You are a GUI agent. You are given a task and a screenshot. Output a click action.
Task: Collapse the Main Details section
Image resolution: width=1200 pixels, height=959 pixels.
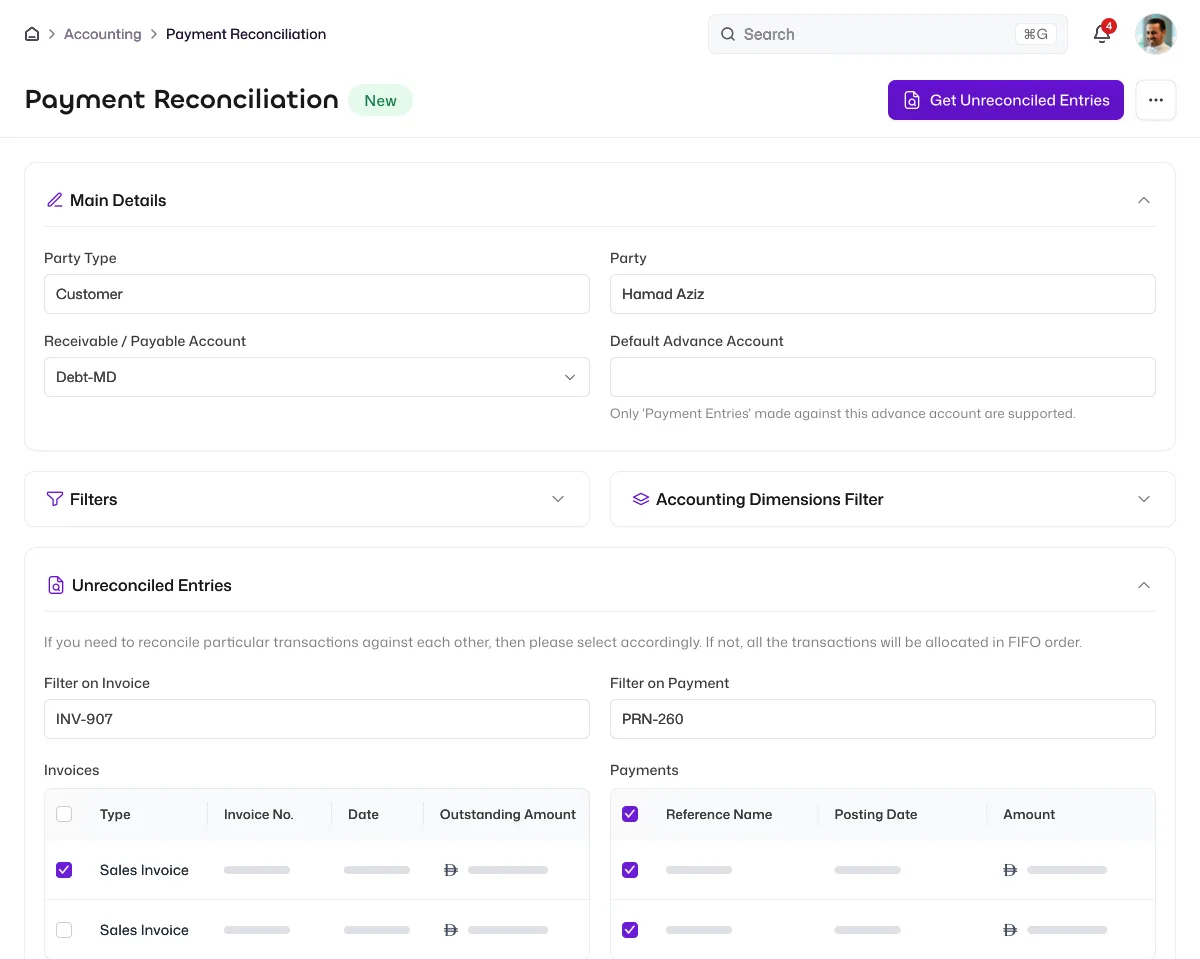click(1144, 200)
